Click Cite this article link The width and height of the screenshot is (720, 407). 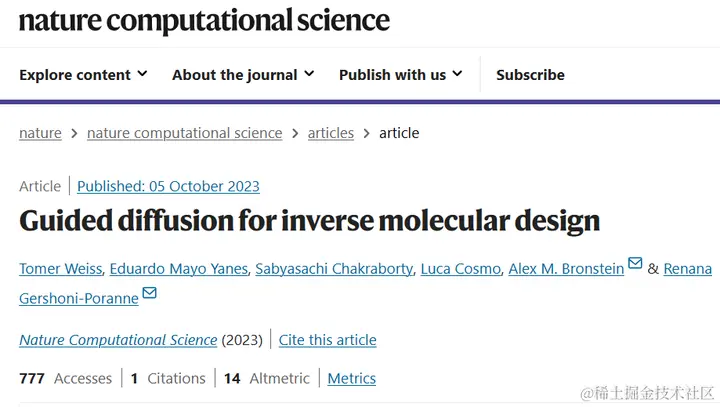pyautogui.click(x=327, y=340)
